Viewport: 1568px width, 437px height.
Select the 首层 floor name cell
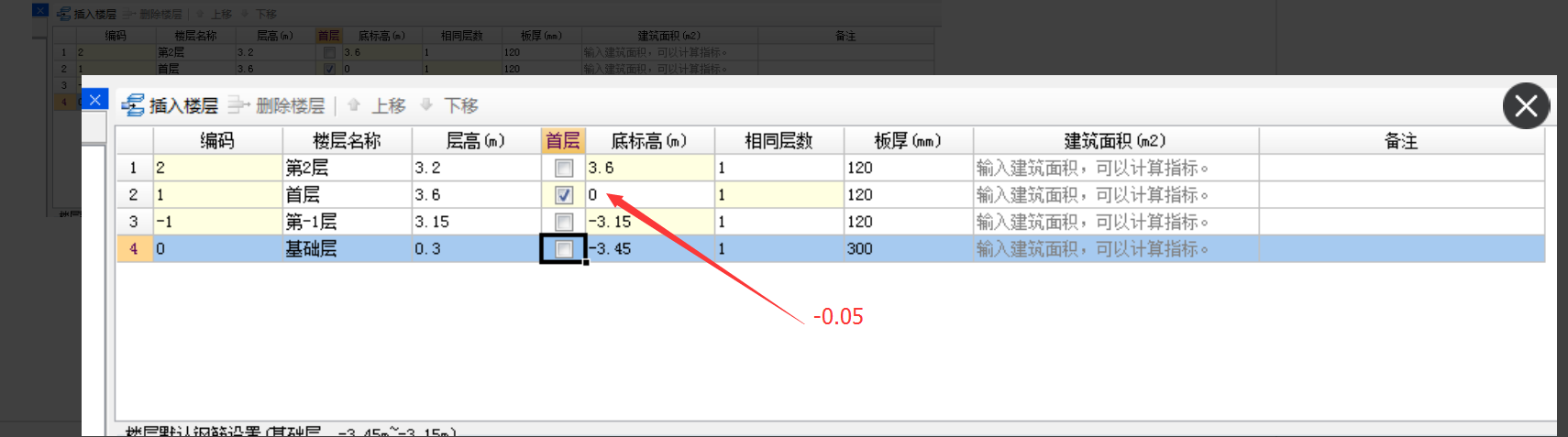click(347, 194)
